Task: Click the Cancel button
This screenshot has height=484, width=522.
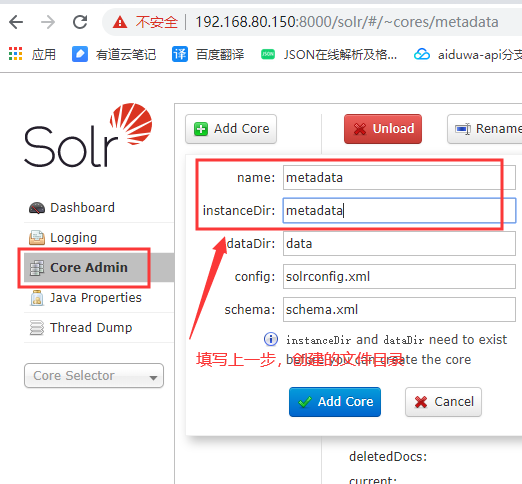Action: click(443, 402)
